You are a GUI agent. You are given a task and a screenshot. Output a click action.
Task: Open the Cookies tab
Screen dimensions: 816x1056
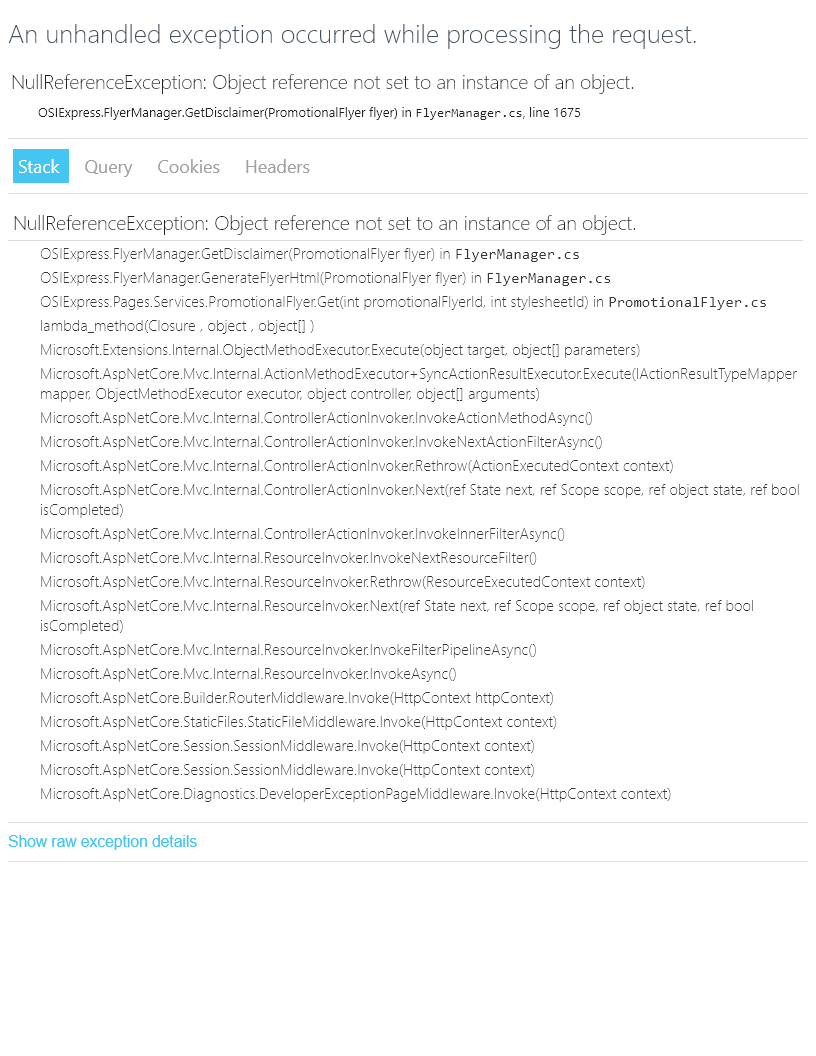189,167
